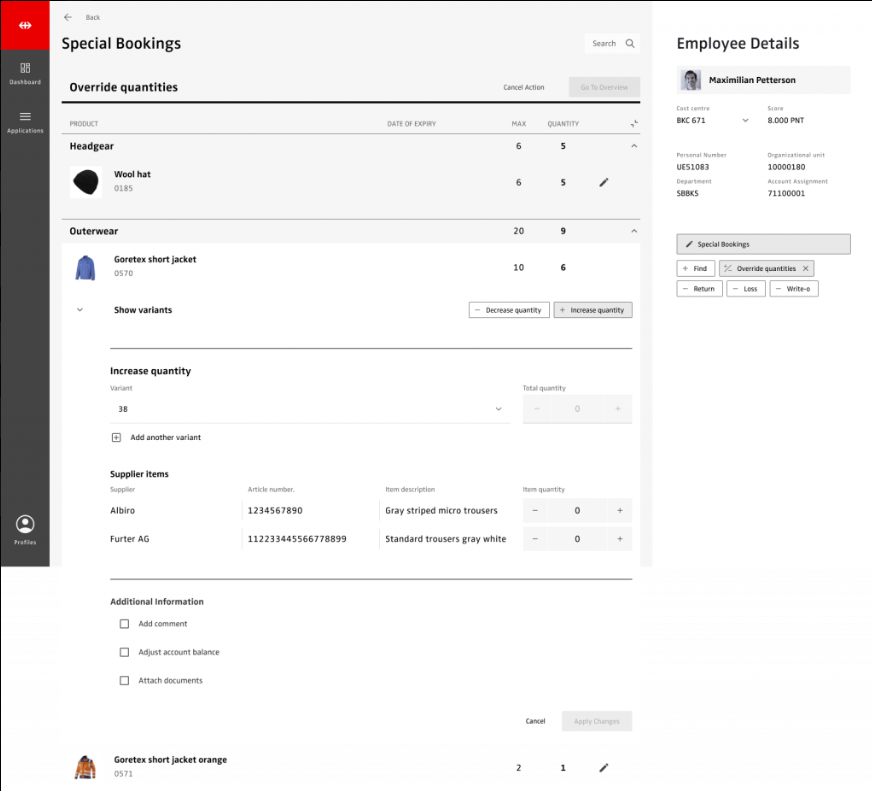This screenshot has width=872, height=791.
Task: Enable the Add comment checkbox
Action: (x=125, y=624)
